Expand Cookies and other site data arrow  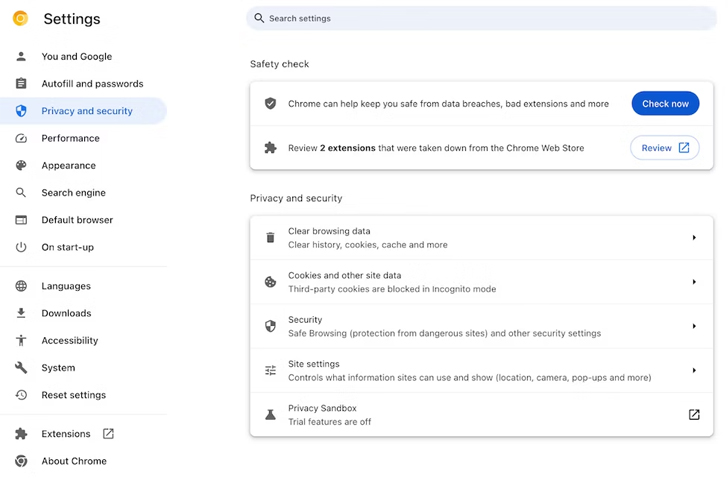694,282
